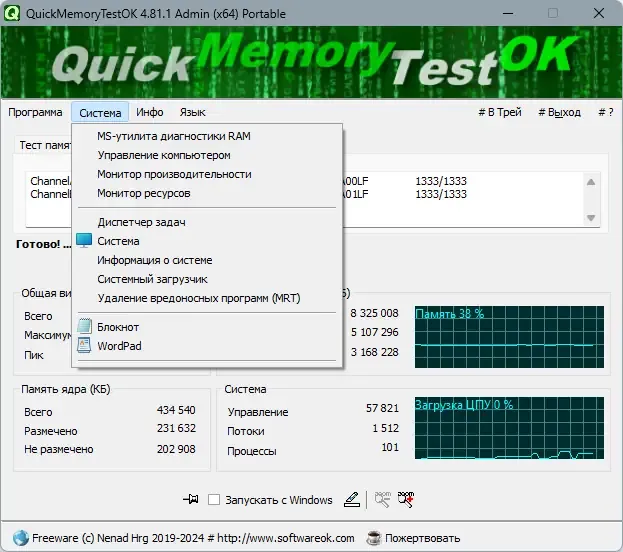Screen dimensions: 623x552
Task: Click the memory list scroll up arrow
Action: coord(591,182)
